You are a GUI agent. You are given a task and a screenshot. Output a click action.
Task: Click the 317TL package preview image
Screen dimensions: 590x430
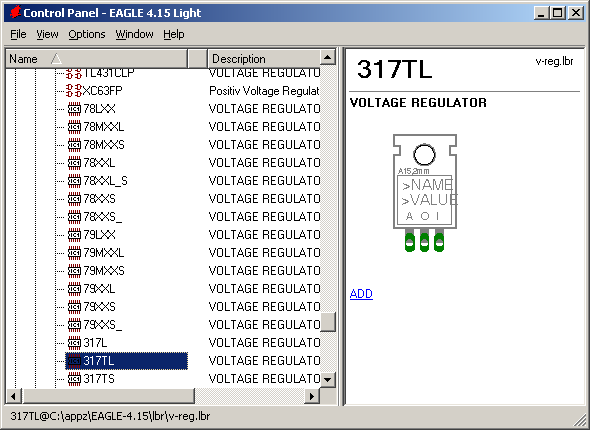425,193
